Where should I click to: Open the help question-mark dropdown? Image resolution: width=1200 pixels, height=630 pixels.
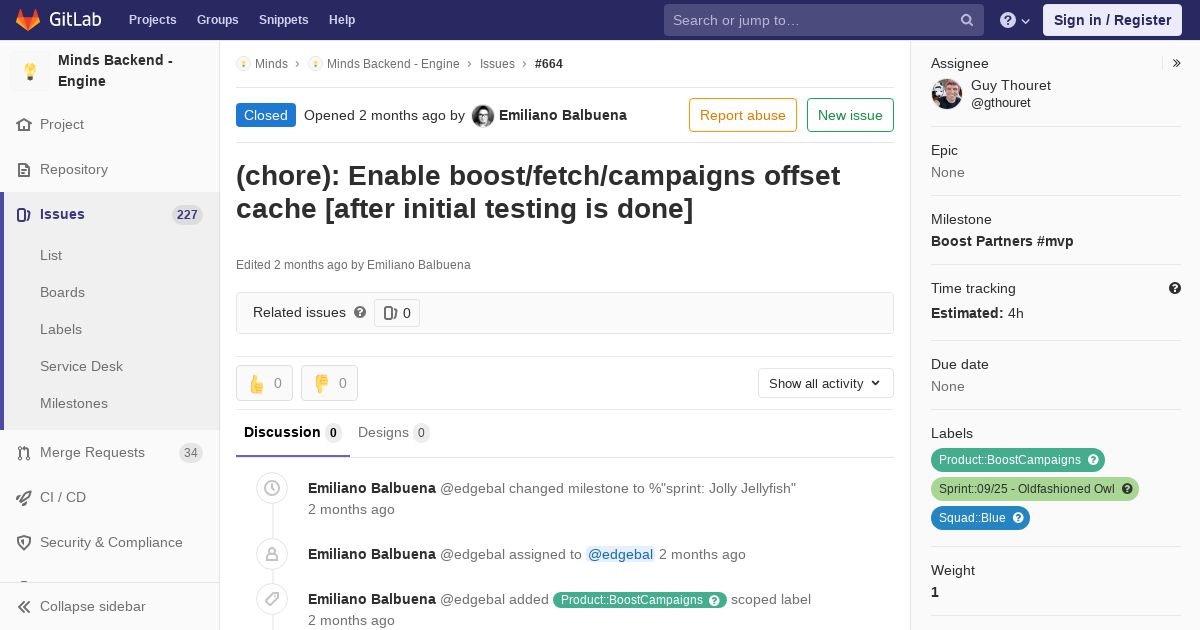1014,20
